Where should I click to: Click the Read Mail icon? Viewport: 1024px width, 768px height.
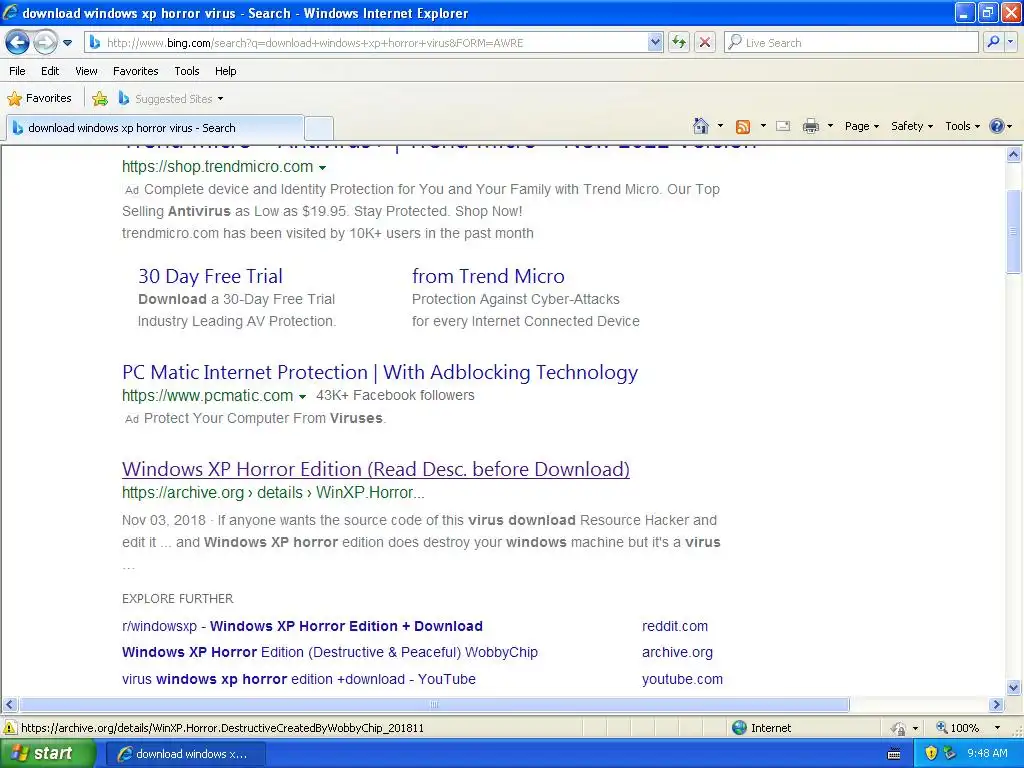(x=783, y=126)
